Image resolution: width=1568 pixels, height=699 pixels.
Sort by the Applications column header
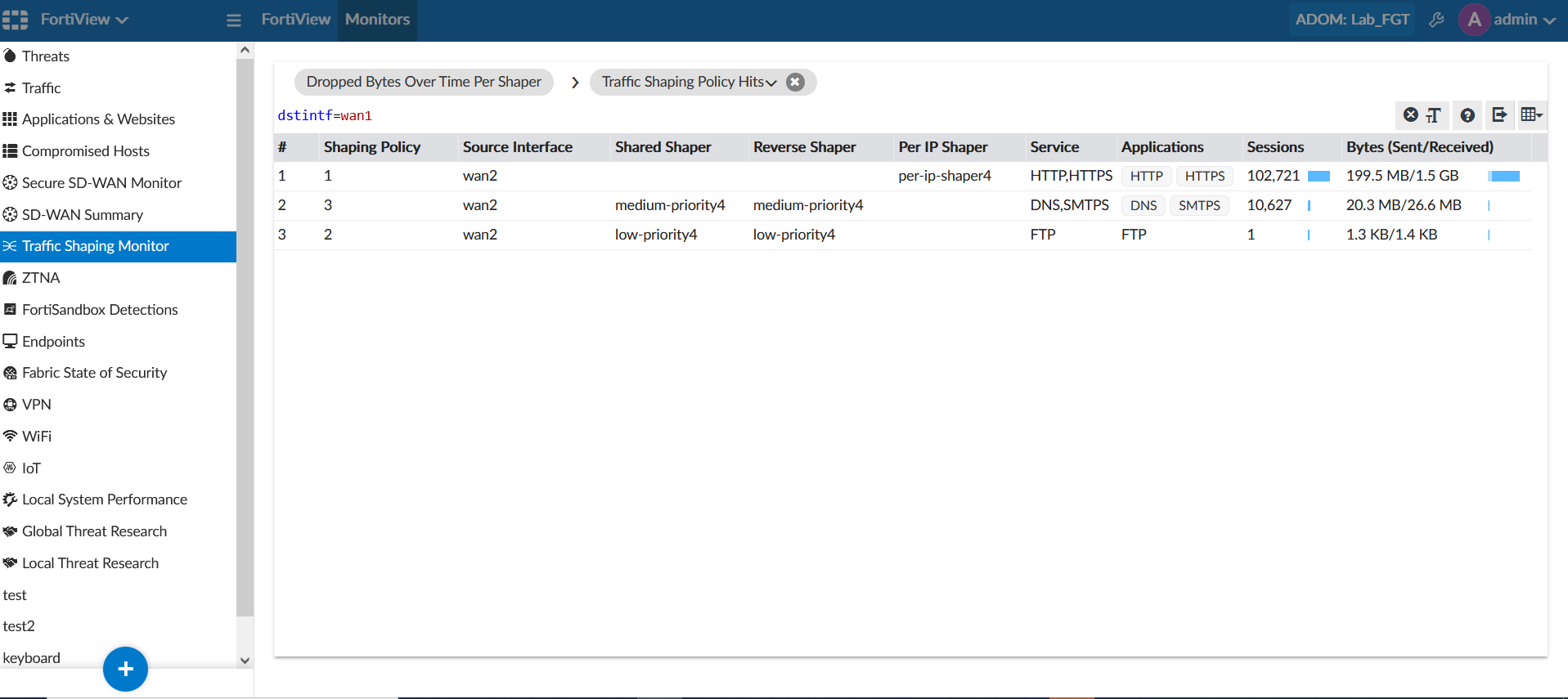(x=1162, y=147)
